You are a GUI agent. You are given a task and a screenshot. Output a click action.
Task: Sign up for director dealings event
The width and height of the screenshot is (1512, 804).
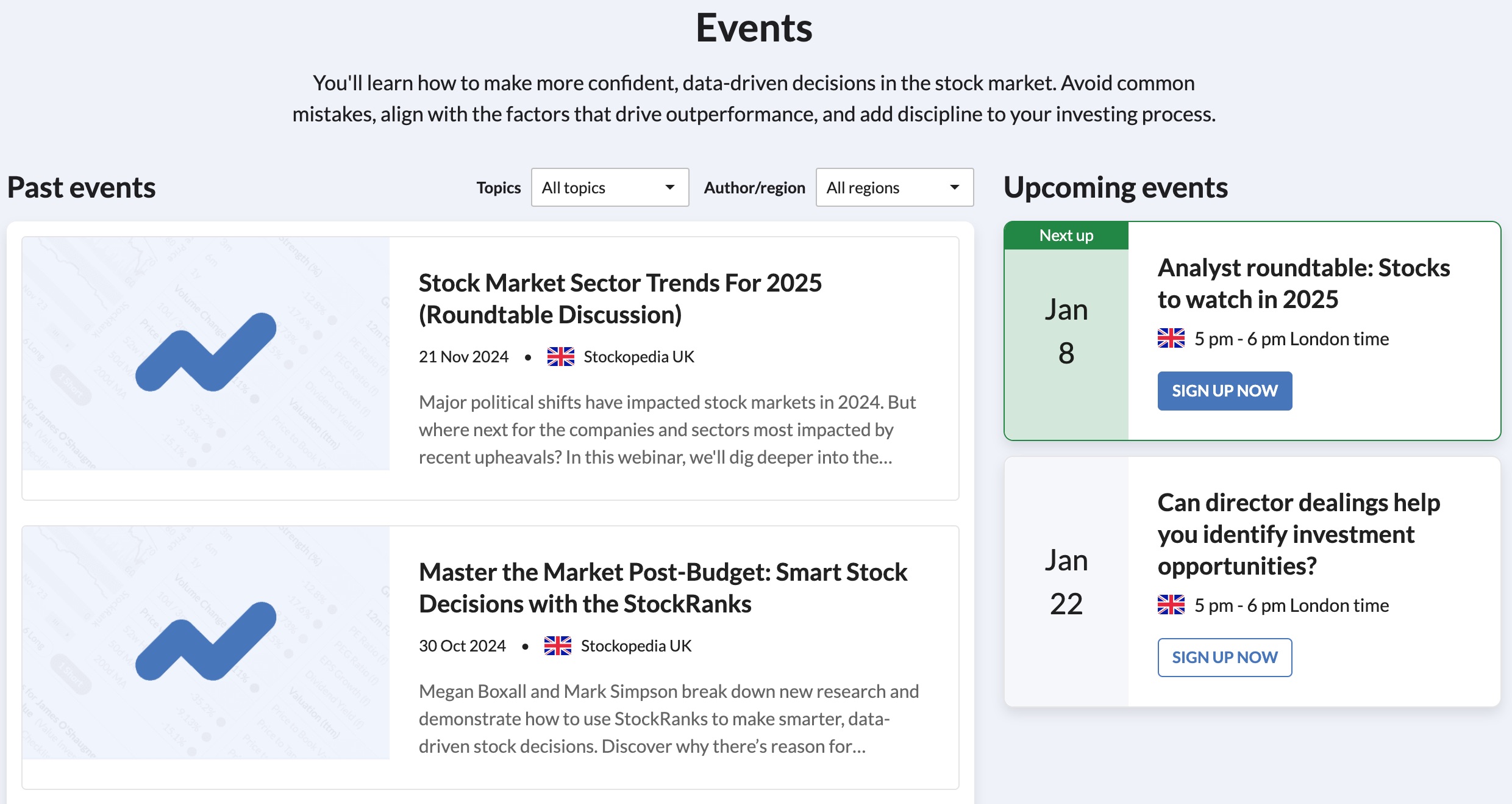point(1224,657)
